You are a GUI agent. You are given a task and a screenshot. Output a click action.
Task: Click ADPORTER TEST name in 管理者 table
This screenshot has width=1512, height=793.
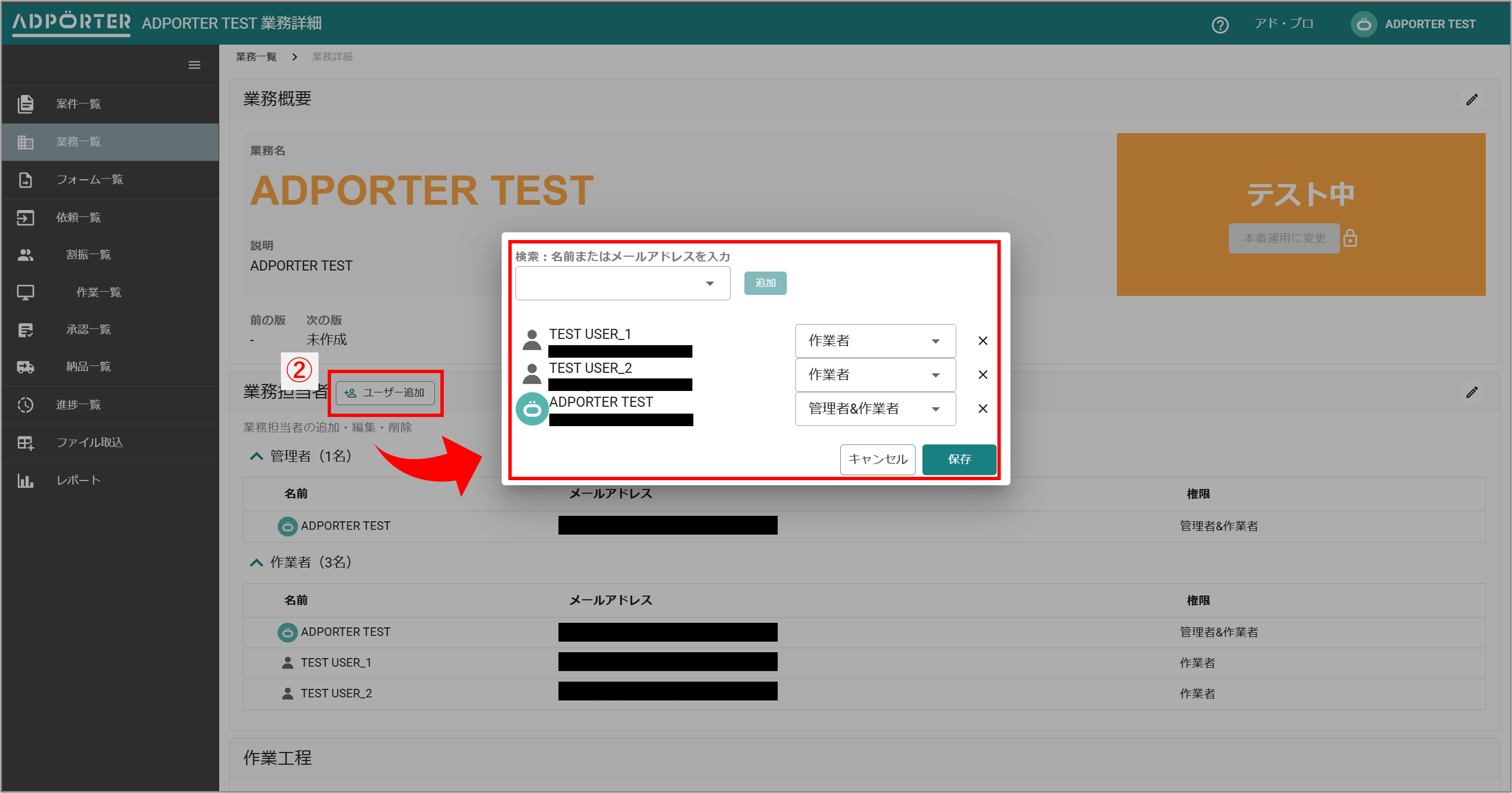click(345, 526)
